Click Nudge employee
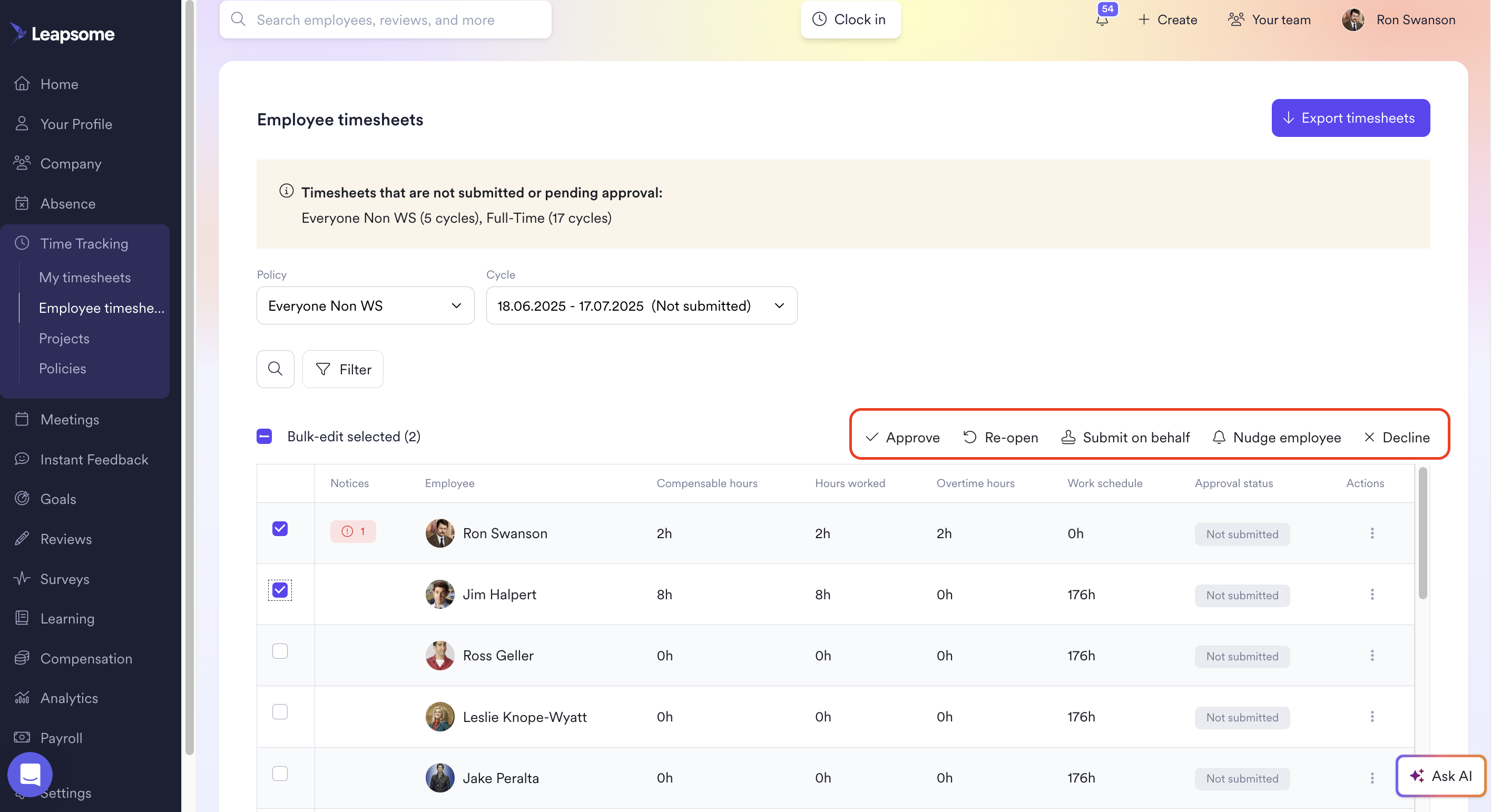 point(1276,437)
